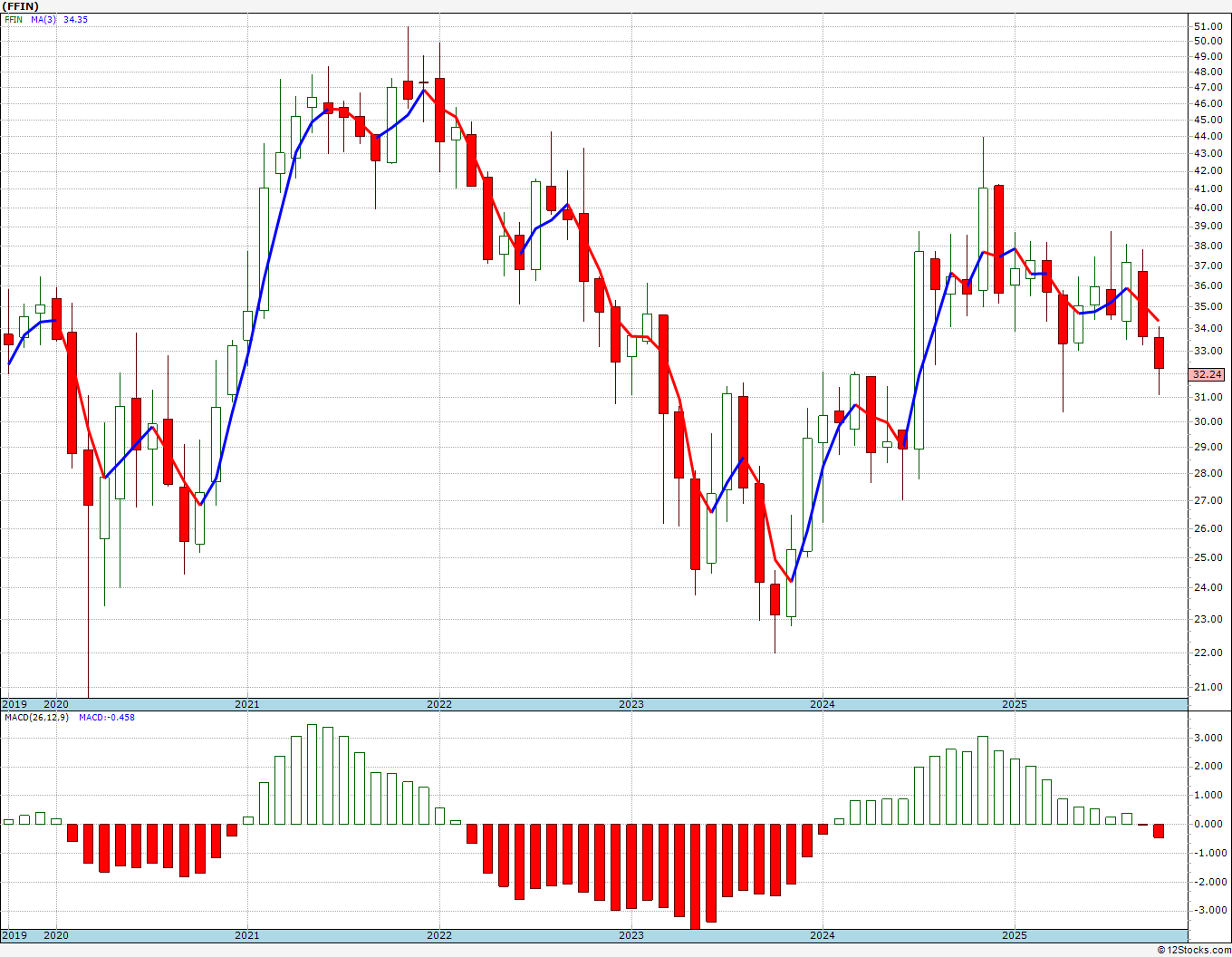Screen dimensions: 1232x957
Task: Click the 2.000 MACD axis label
Action: (1210, 766)
